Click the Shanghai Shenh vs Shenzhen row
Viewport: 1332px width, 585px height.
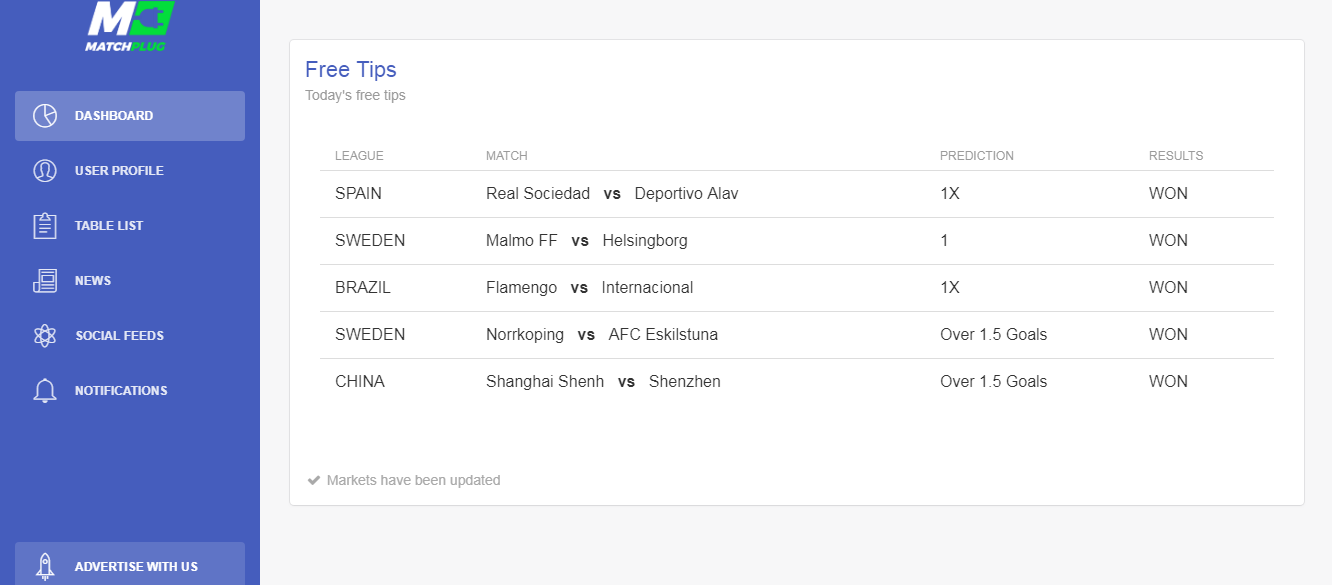coord(603,382)
